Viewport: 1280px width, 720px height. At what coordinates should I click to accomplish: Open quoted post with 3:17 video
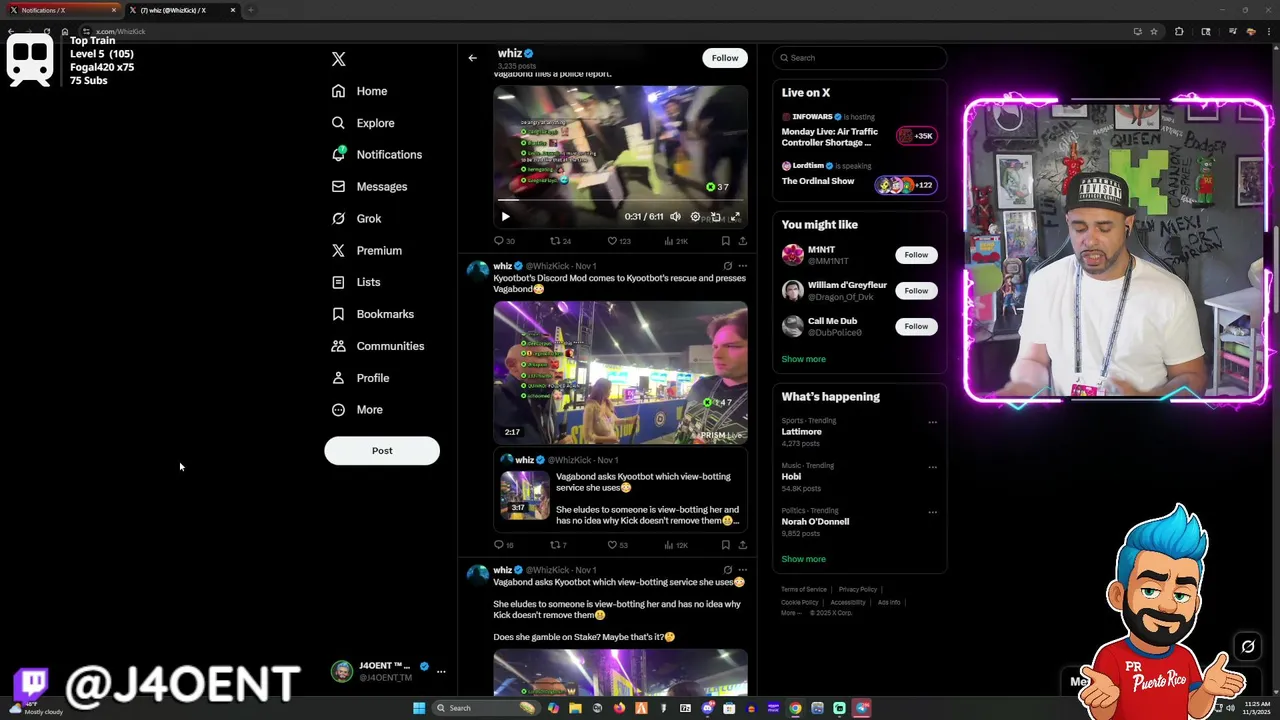[x=620, y=490]
